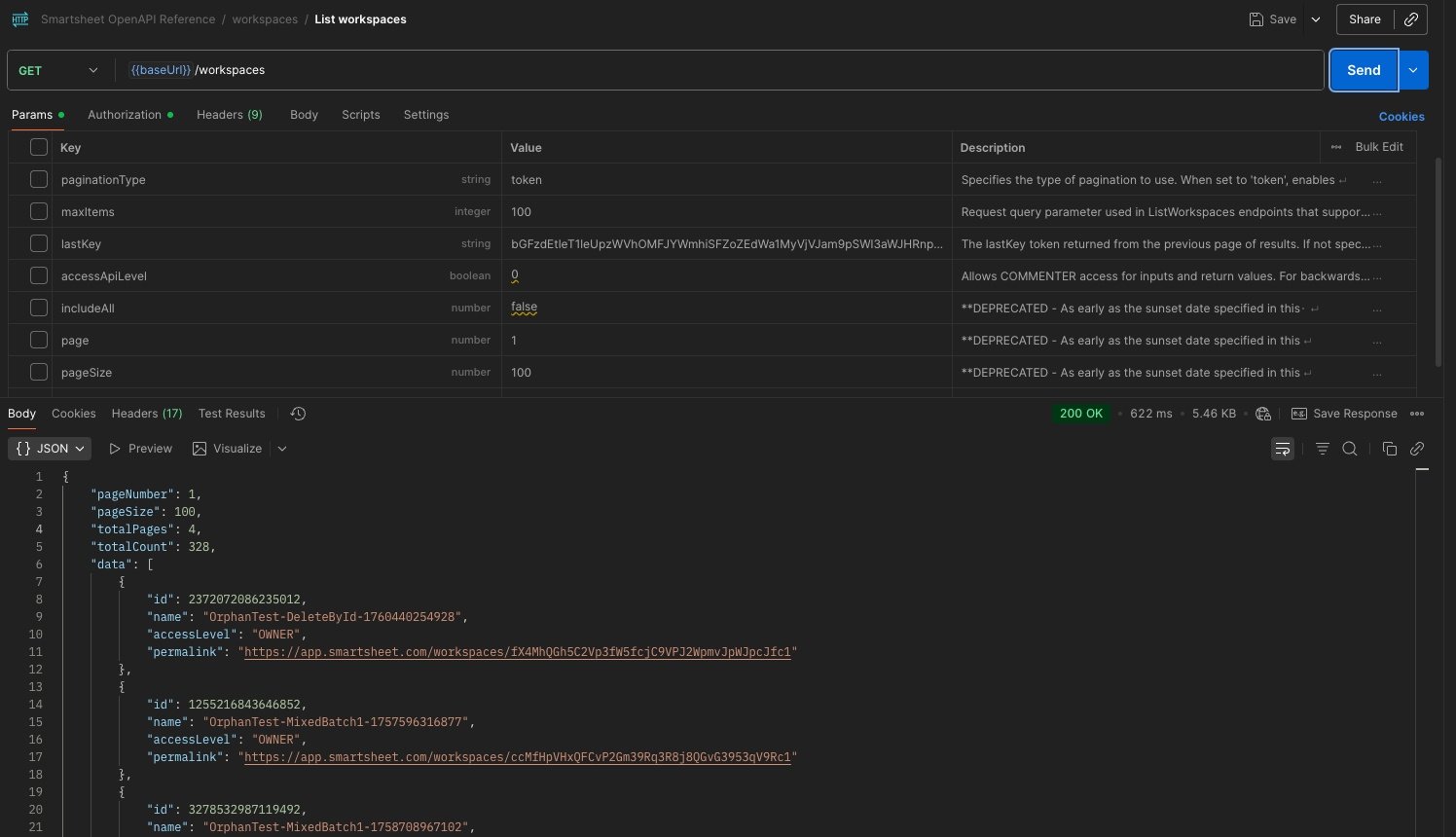The width and height of the screenshot is (1456, 837).
Task: Open the response more-actions ellipsis after Save Response
Action: [x=1417, y=414]
